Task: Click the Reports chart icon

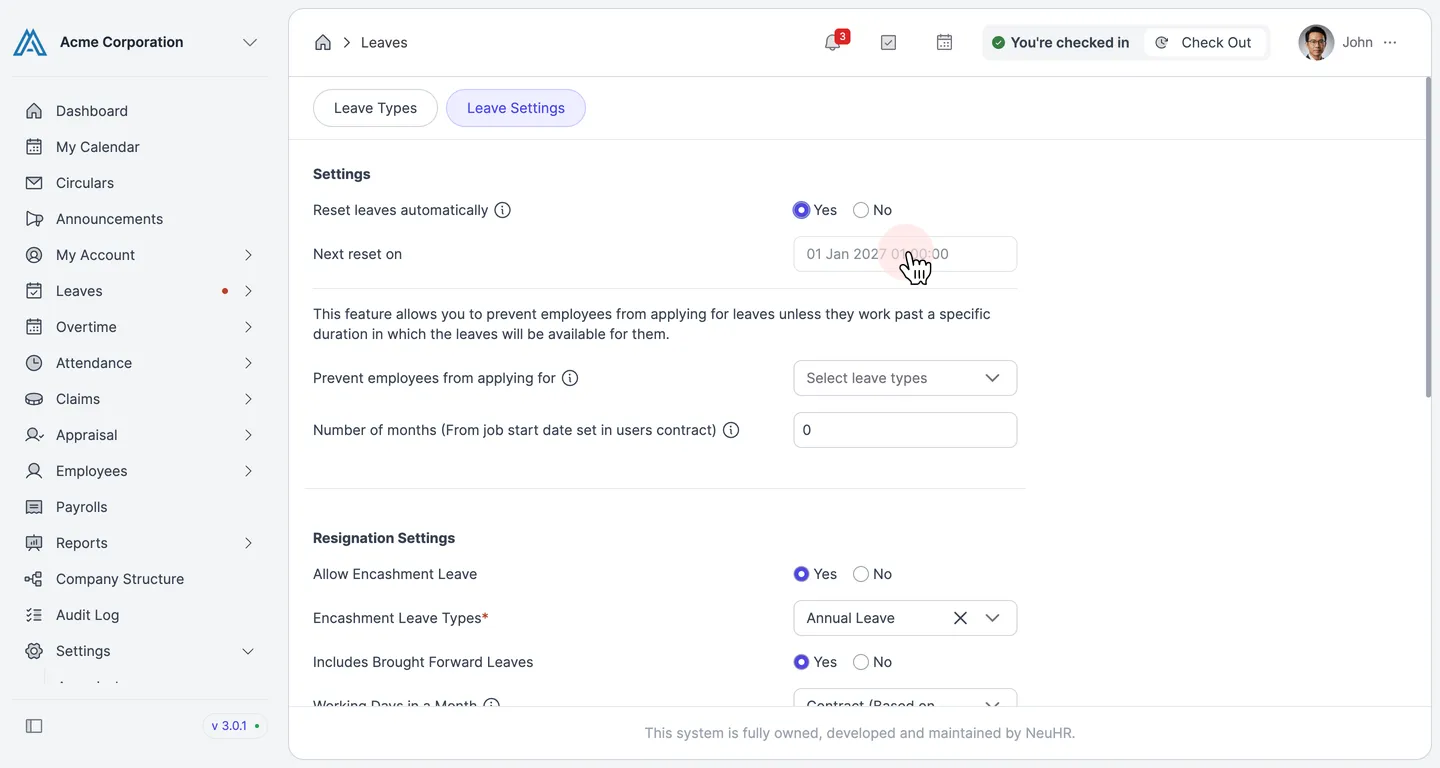Action: [x=34, y=543]
